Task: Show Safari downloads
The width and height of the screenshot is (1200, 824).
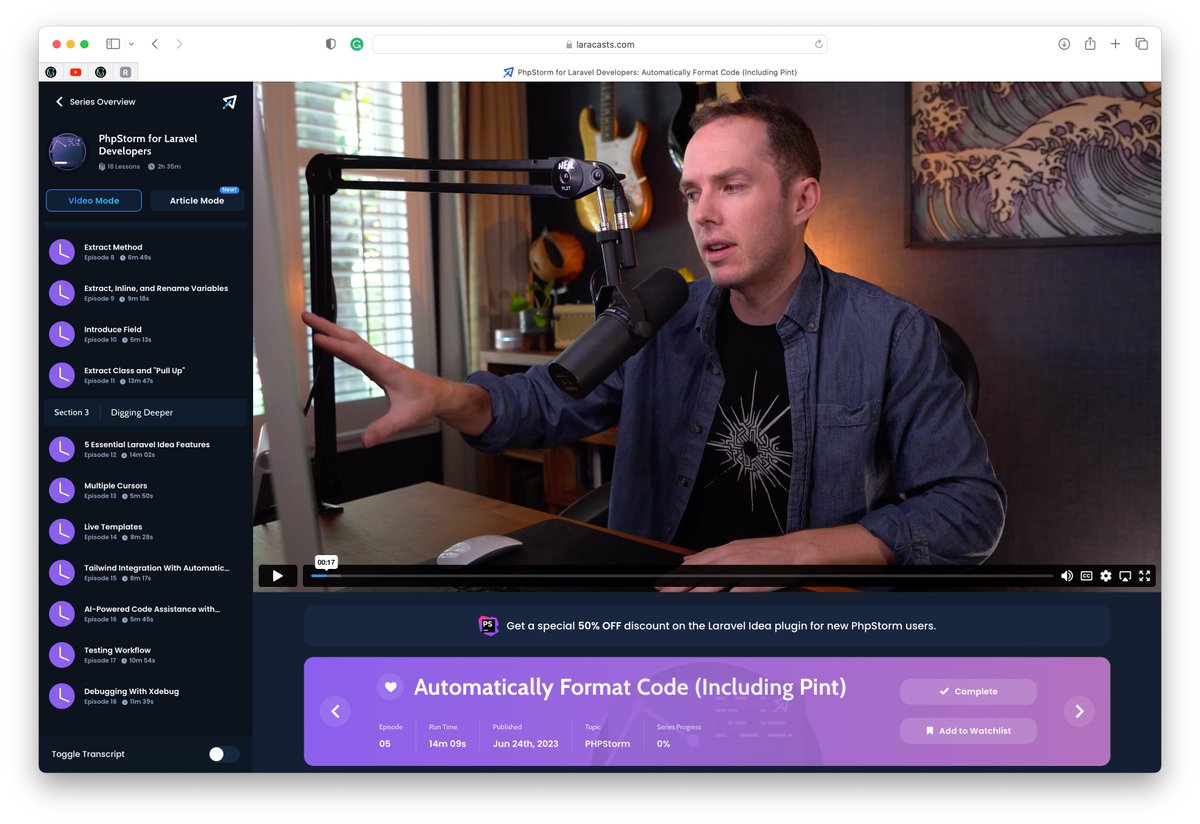Action: [1064, 44]
